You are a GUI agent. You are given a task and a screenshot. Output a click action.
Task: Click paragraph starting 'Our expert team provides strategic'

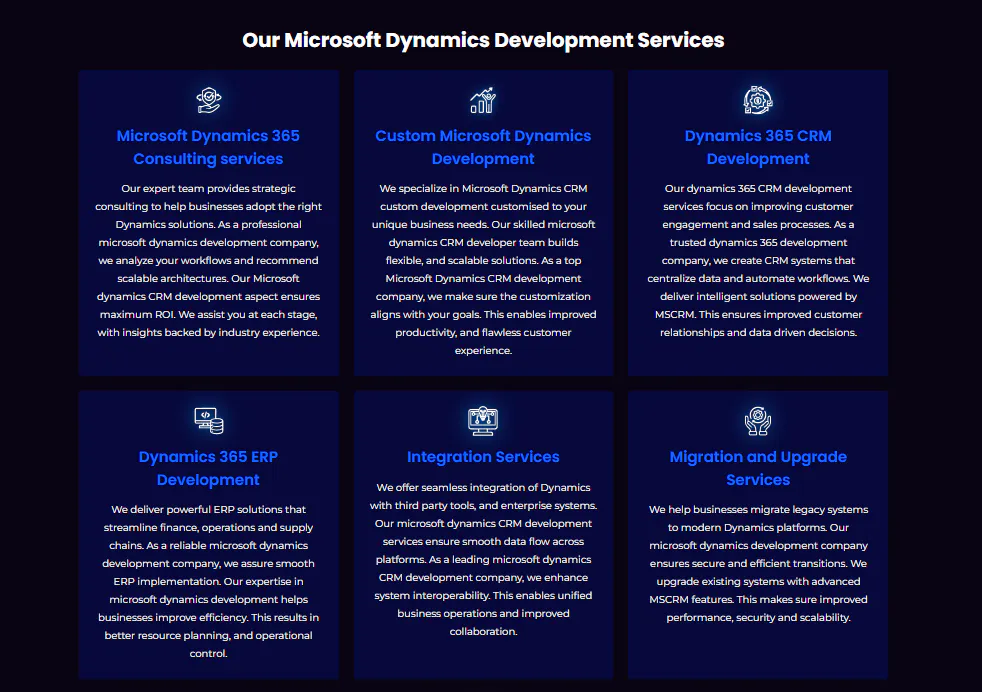point(209,261)
